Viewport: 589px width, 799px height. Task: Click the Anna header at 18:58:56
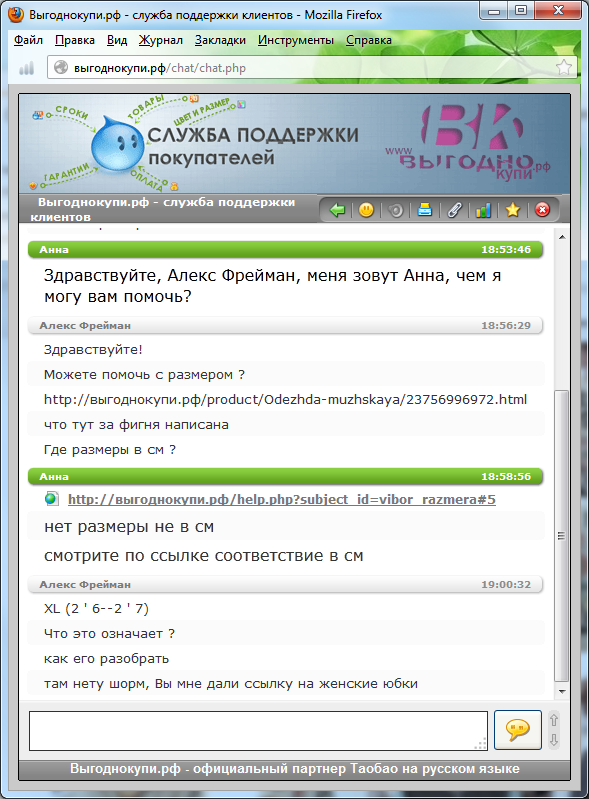[285, 476]
